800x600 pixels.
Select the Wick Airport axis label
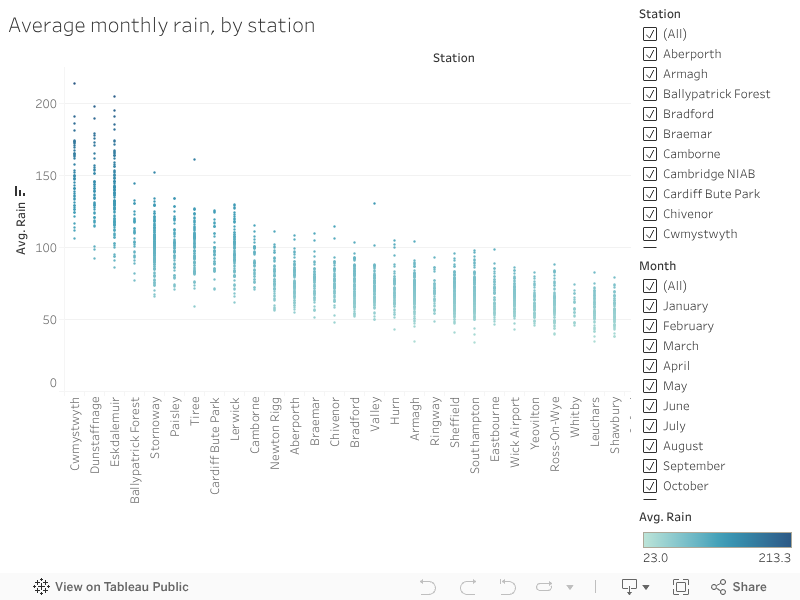pos(514,432)
